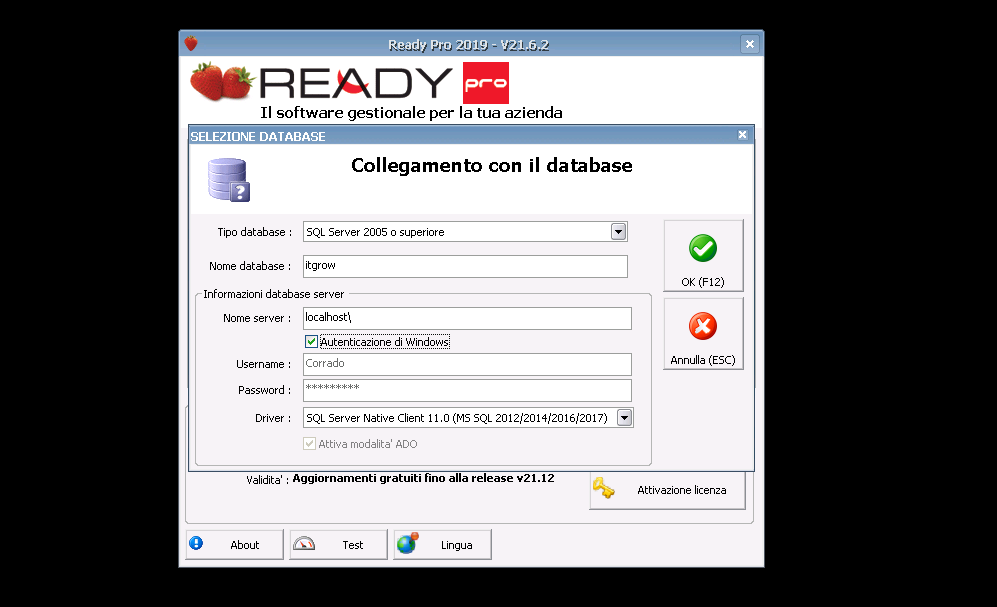Click the key icon for license activation

click(603, 488)
